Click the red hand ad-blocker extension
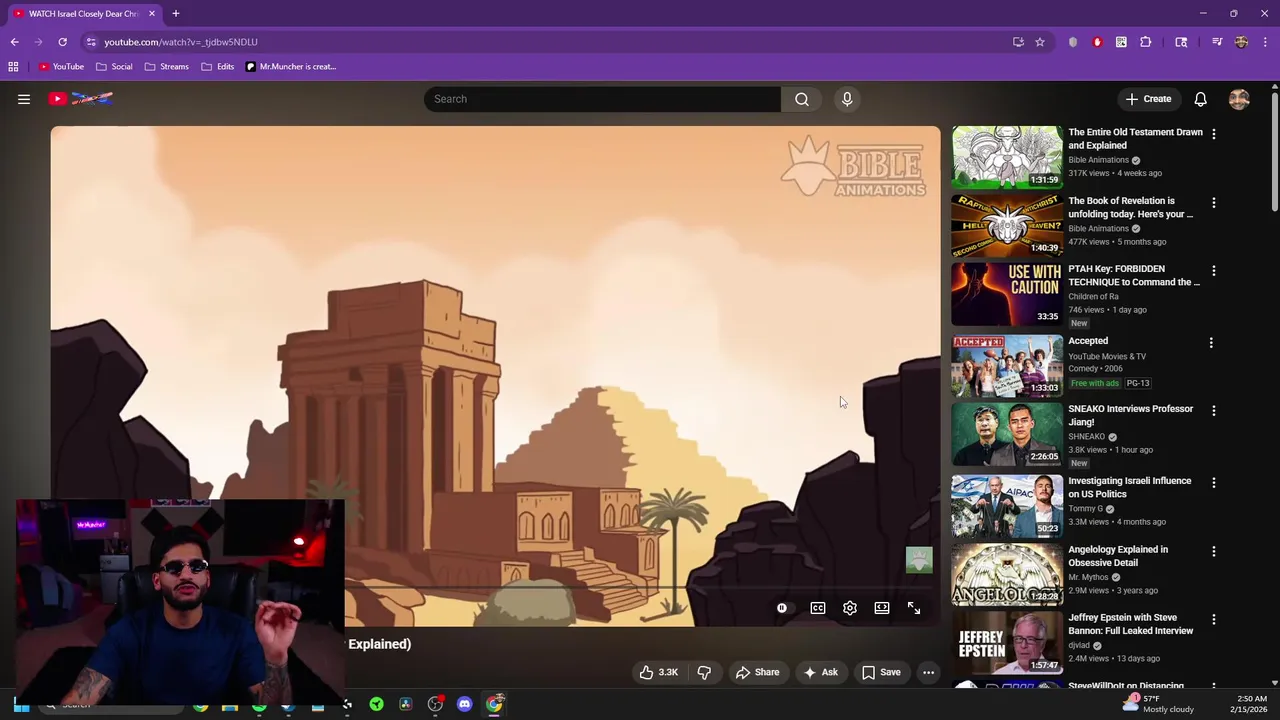The image size is (1280, 720). click(1097, 42)
